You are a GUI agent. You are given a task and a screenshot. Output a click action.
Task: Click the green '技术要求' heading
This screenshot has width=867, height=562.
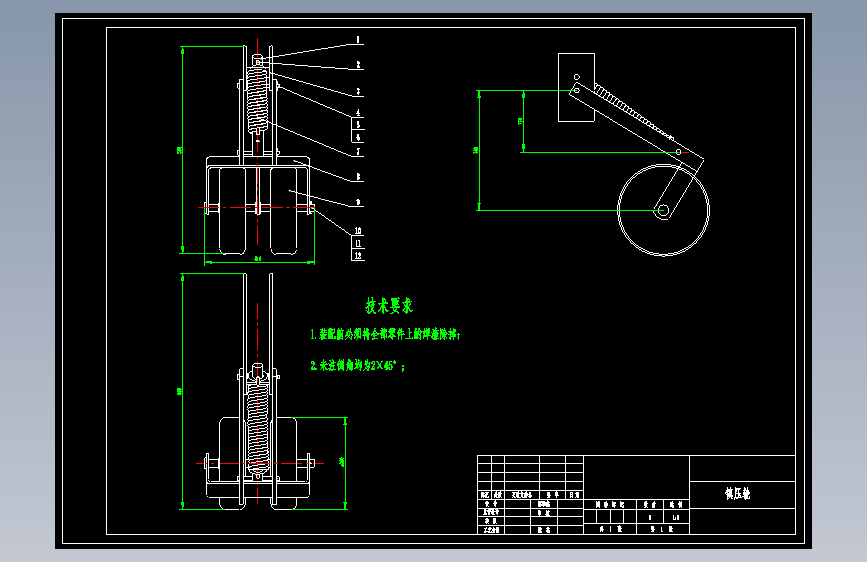coord(389,306)
